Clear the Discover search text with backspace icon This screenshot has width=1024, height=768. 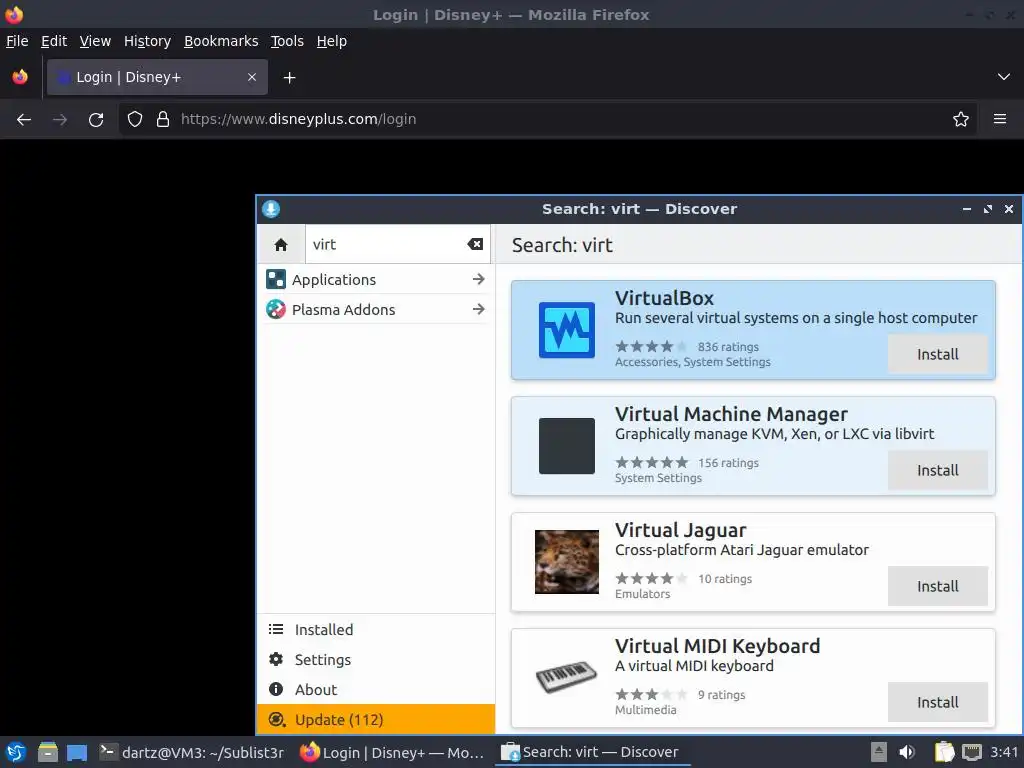coord(475,244)
